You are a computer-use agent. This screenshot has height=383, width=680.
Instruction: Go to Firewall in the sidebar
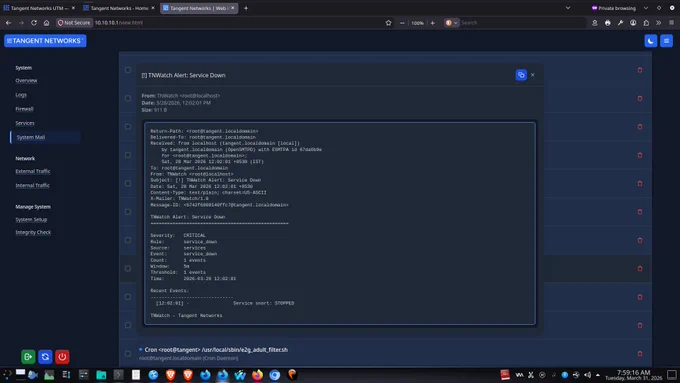[24, 109]
